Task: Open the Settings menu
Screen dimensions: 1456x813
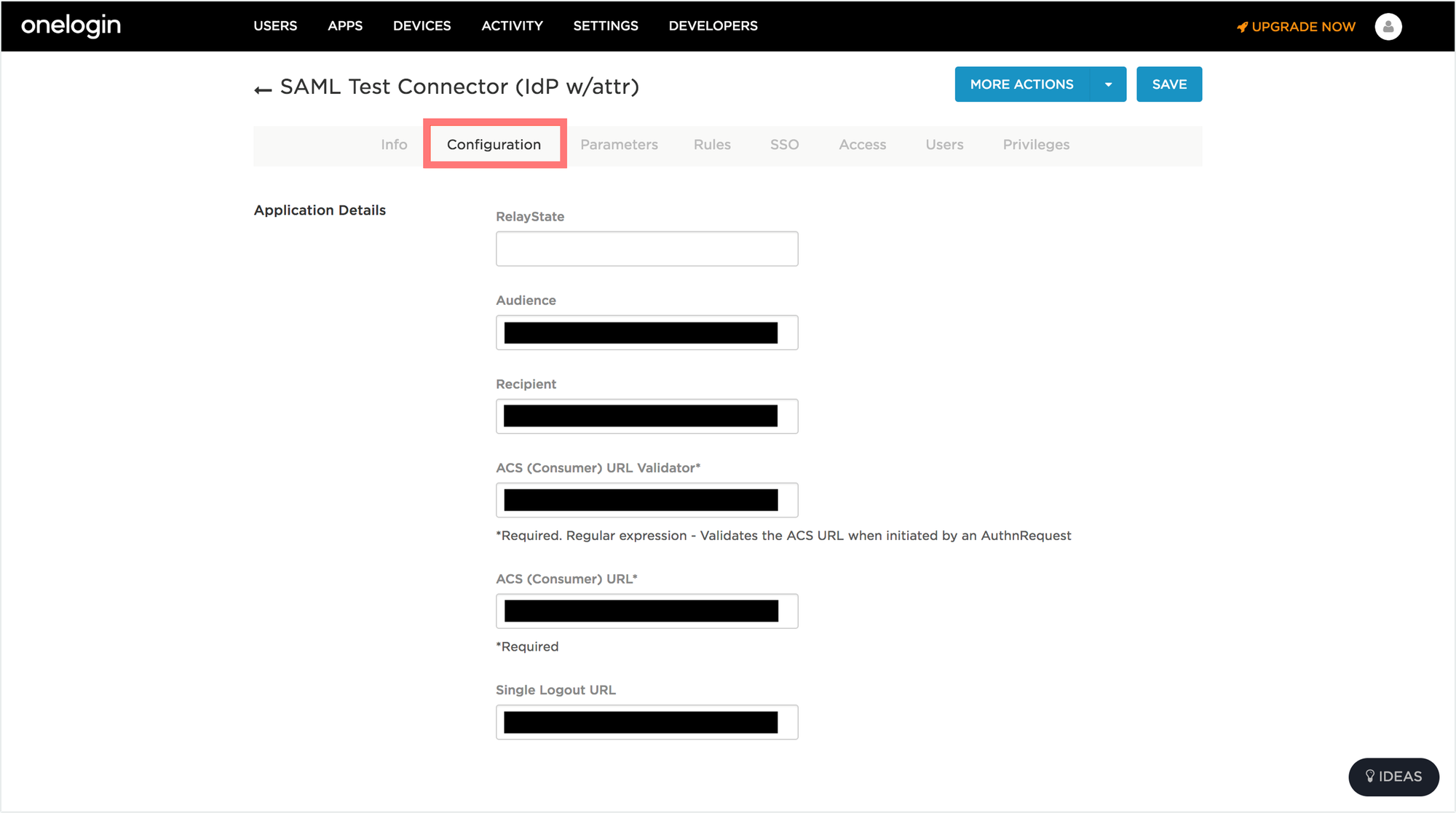Action: (x=606, y=26)
